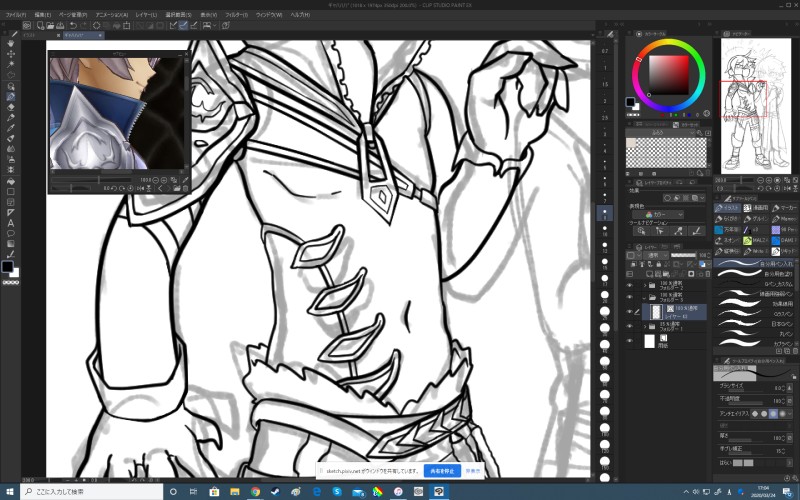Select the Gradient tool
Image resolution: width=800 pixels, height=500 pixels.
tap(10, 244)
